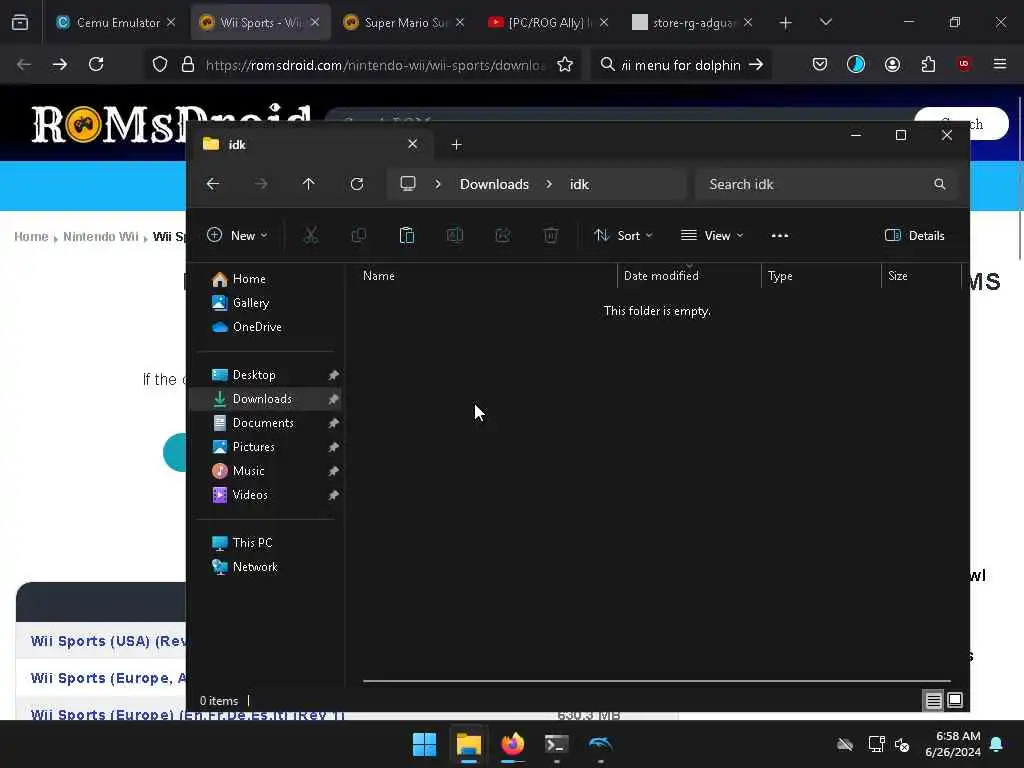Viewport: 1024px width, 768px height.
Task: Click Wii Sports (USA) download link
Action: click(108, 641)
